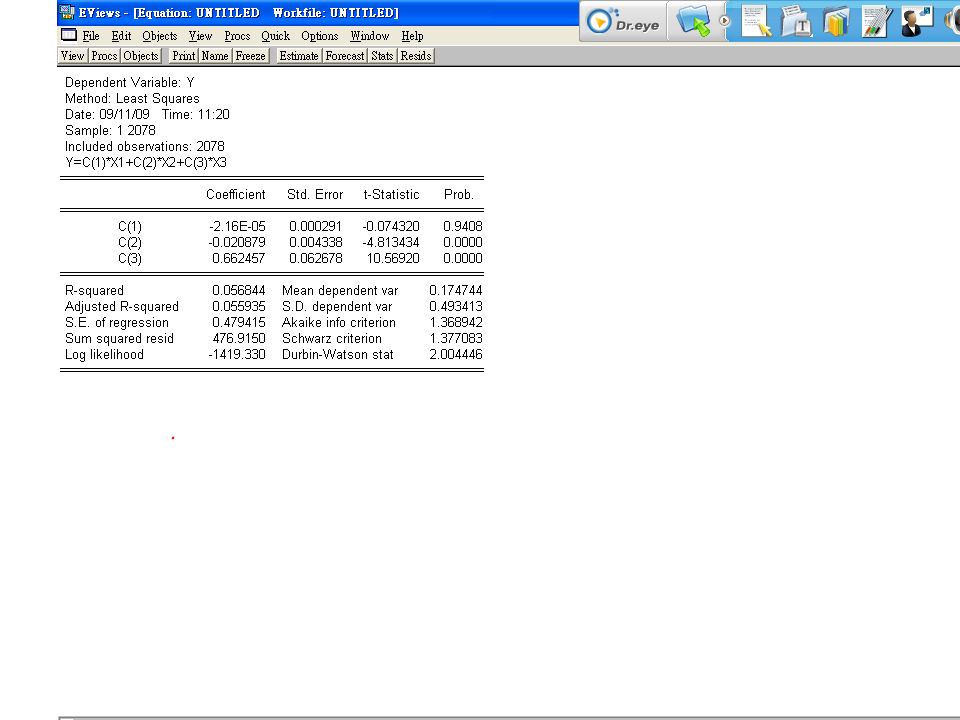This screenshot has width=960, height=720.
Task: Click the Dr.eye text translation T icon
Action: (x=796, y=21)
